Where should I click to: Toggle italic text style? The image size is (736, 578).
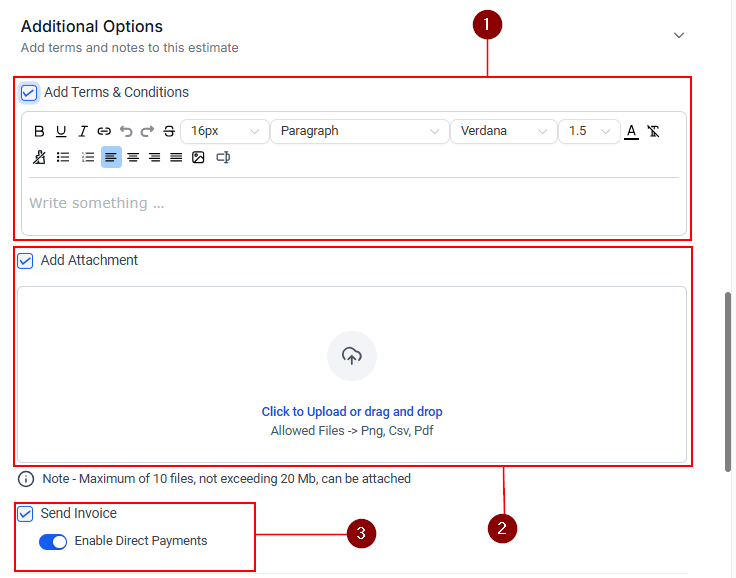[83, 131]
